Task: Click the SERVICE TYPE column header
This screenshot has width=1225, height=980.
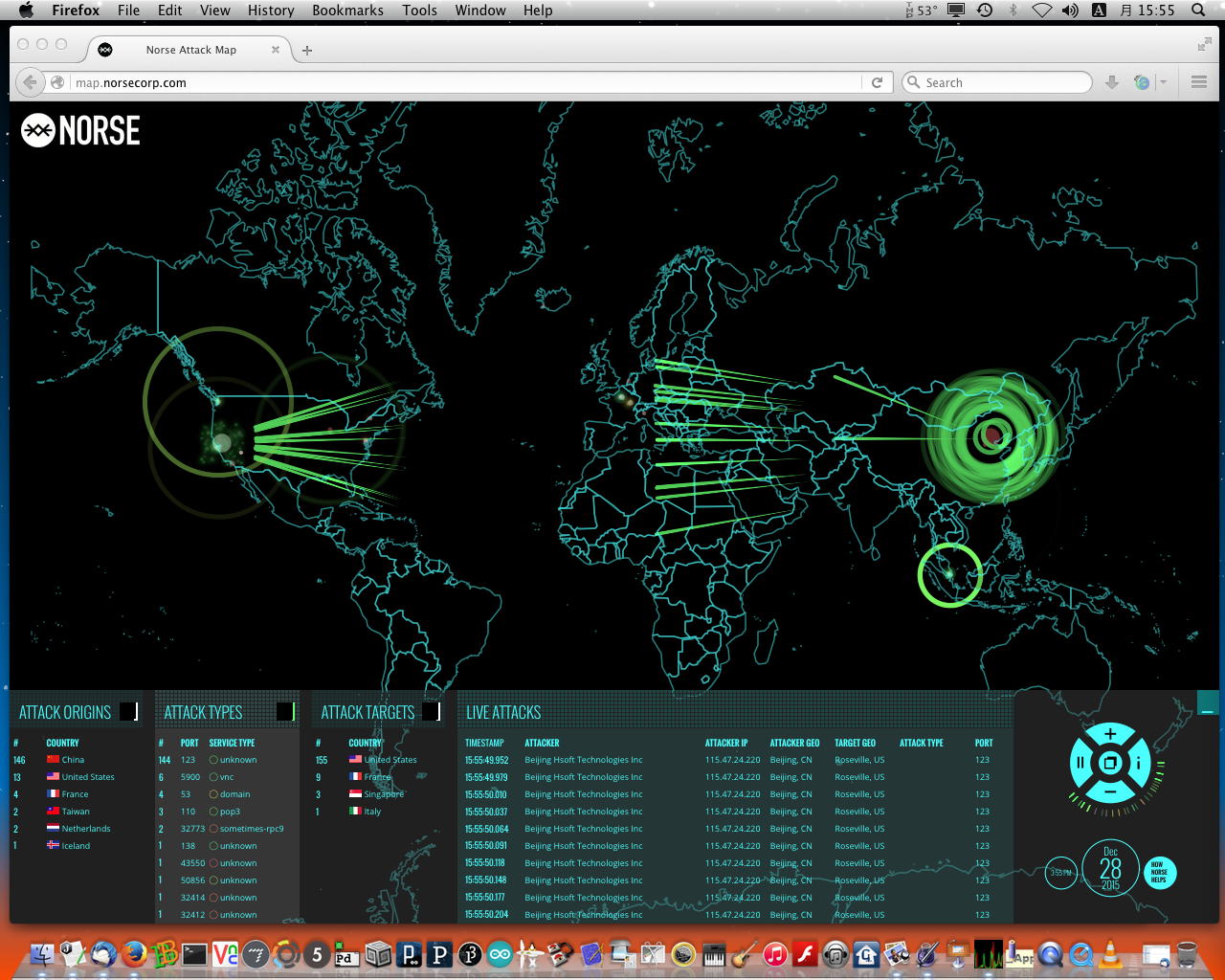Action: click(x=232, y=743)
